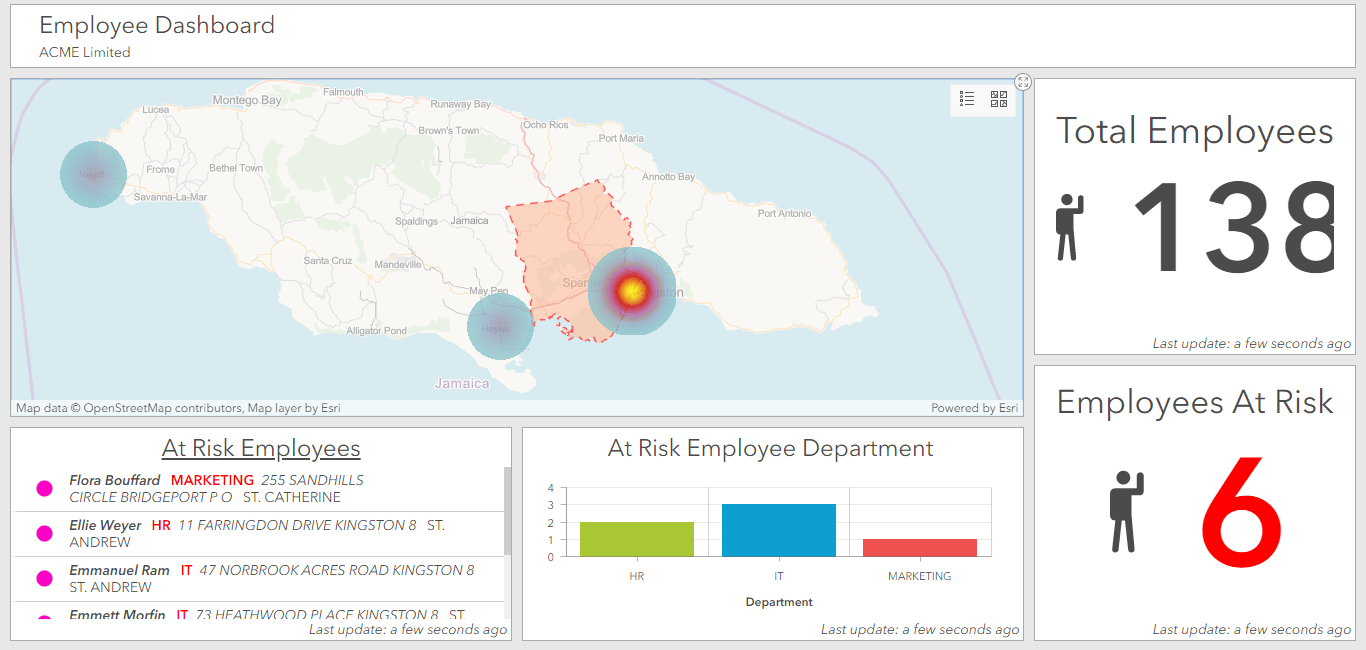Image resolution: width=1366 pixels, height=650 pixels.
Task: Click the Negril cluster on map
Action: coord(93,175)
